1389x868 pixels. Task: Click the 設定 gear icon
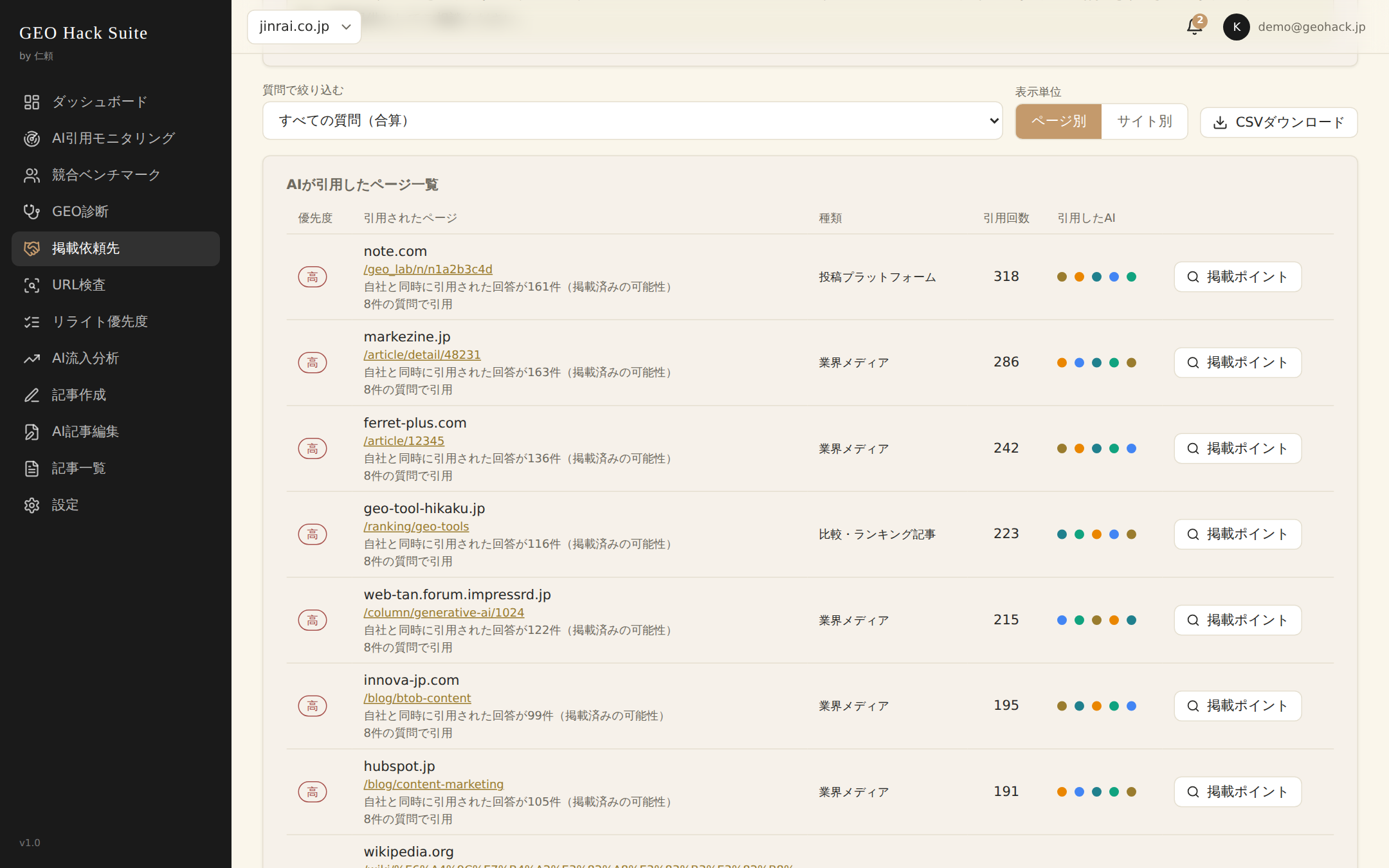tap(32, 505)
